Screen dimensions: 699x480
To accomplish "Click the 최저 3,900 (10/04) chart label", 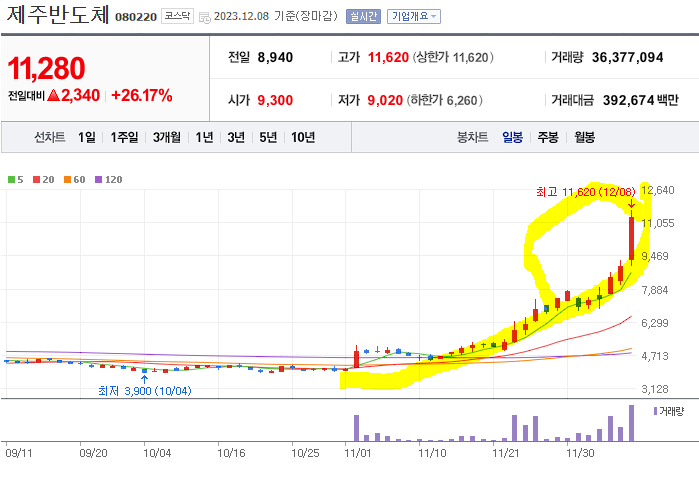I will click(144, 391).
